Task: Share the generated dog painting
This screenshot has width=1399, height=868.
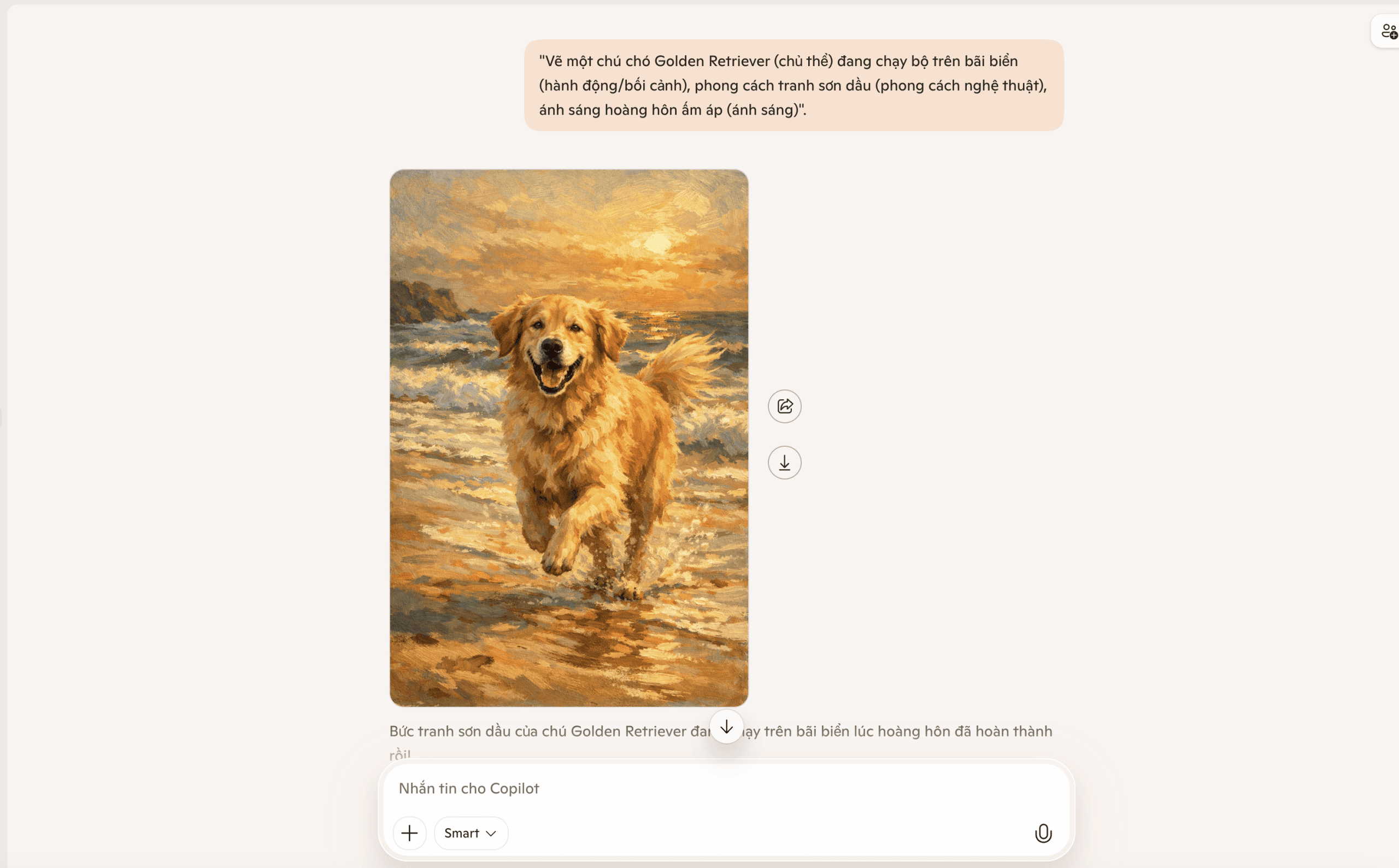Action: tap(785, 406)
